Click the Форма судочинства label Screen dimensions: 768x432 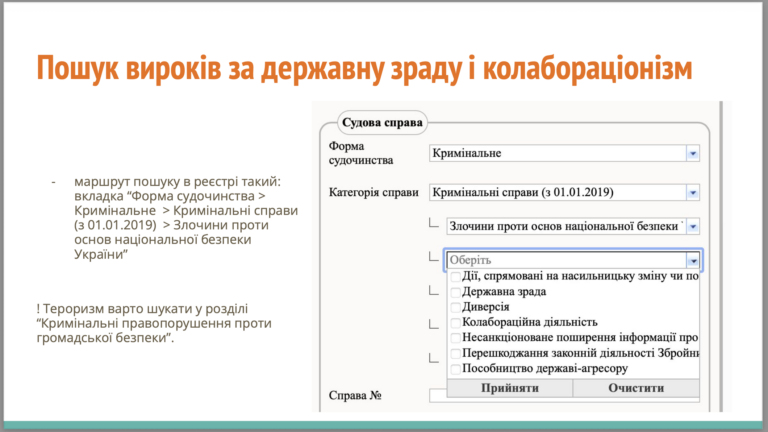361,153
